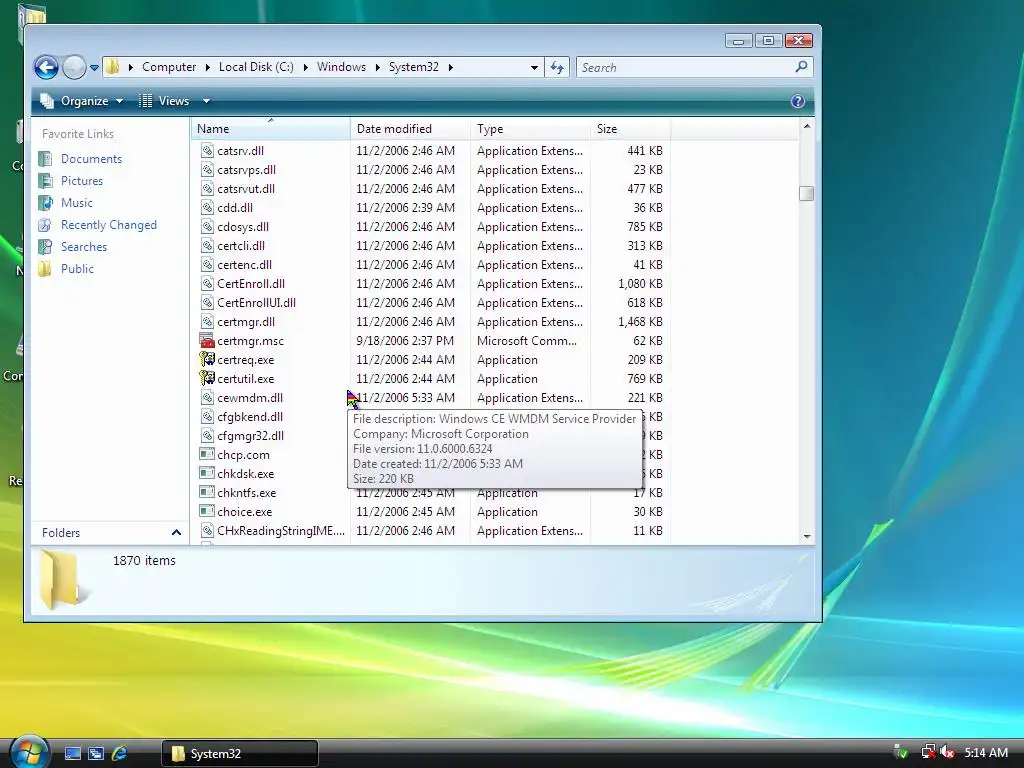
Task: Select the CertEnrollUI.dll file icon
Action: (x=207, y=302)
